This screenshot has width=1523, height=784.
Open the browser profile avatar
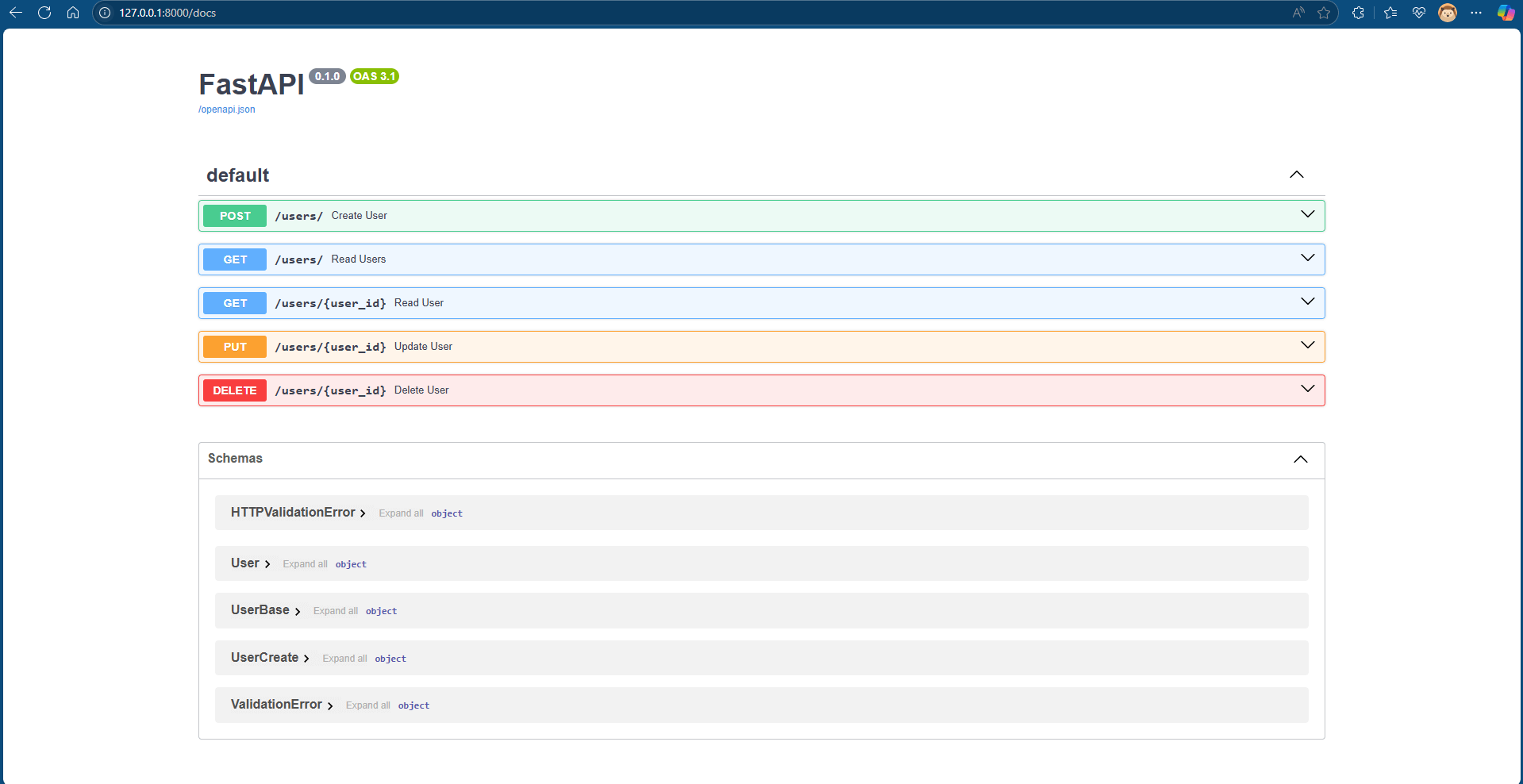coord(1448,13)
